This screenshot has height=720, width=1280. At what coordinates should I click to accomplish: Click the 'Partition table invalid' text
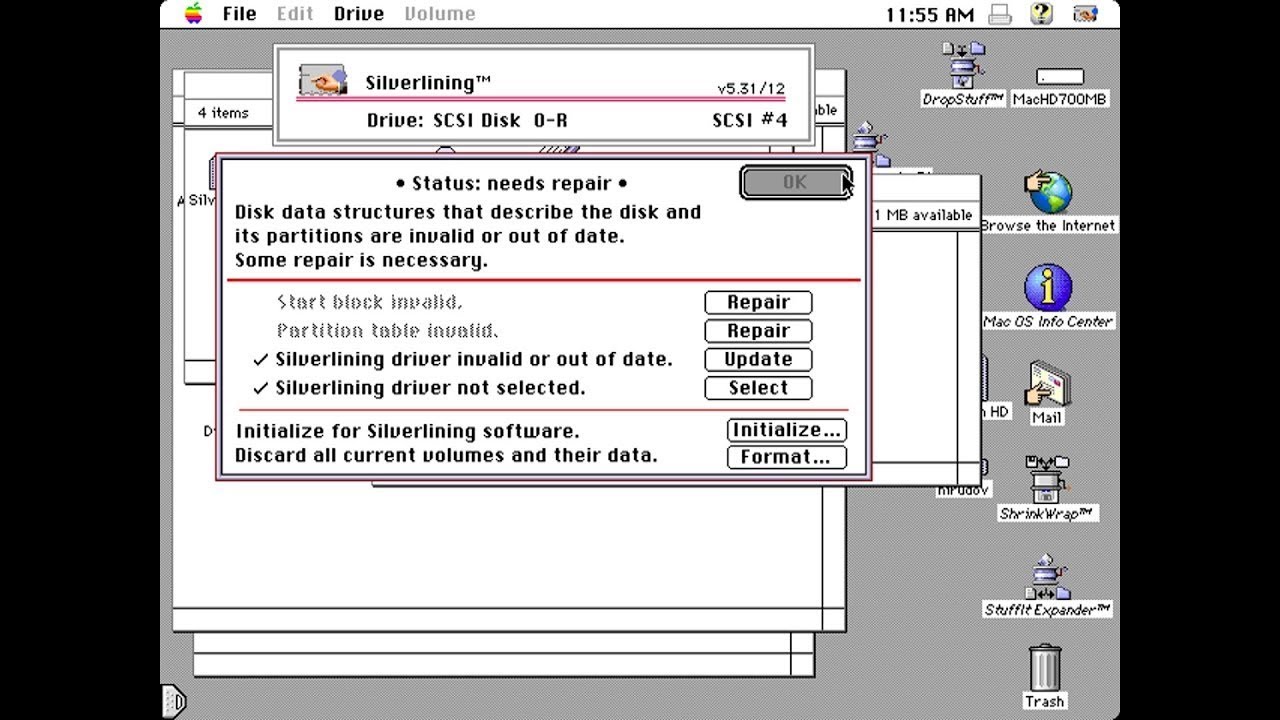(387, 331)
